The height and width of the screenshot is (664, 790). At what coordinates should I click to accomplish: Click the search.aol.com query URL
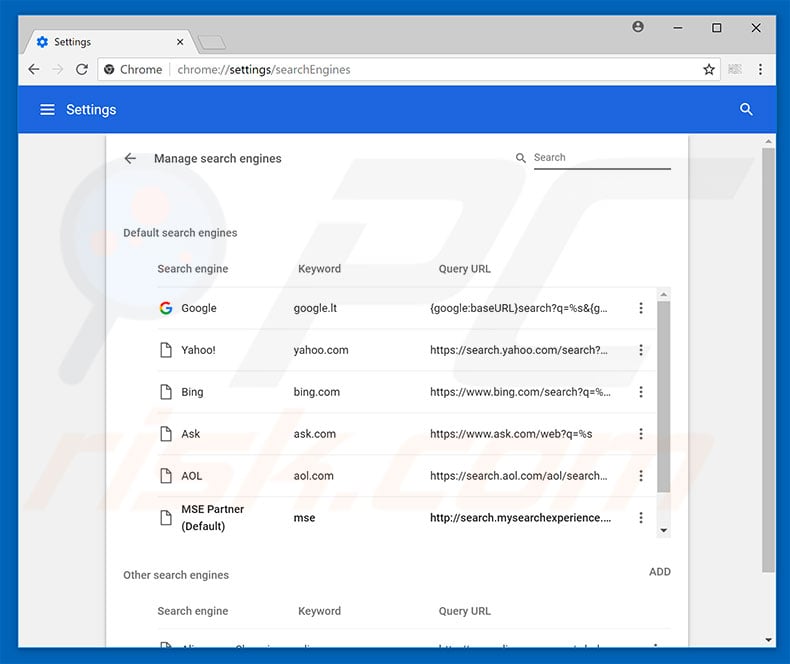click(x=518, y=475)
